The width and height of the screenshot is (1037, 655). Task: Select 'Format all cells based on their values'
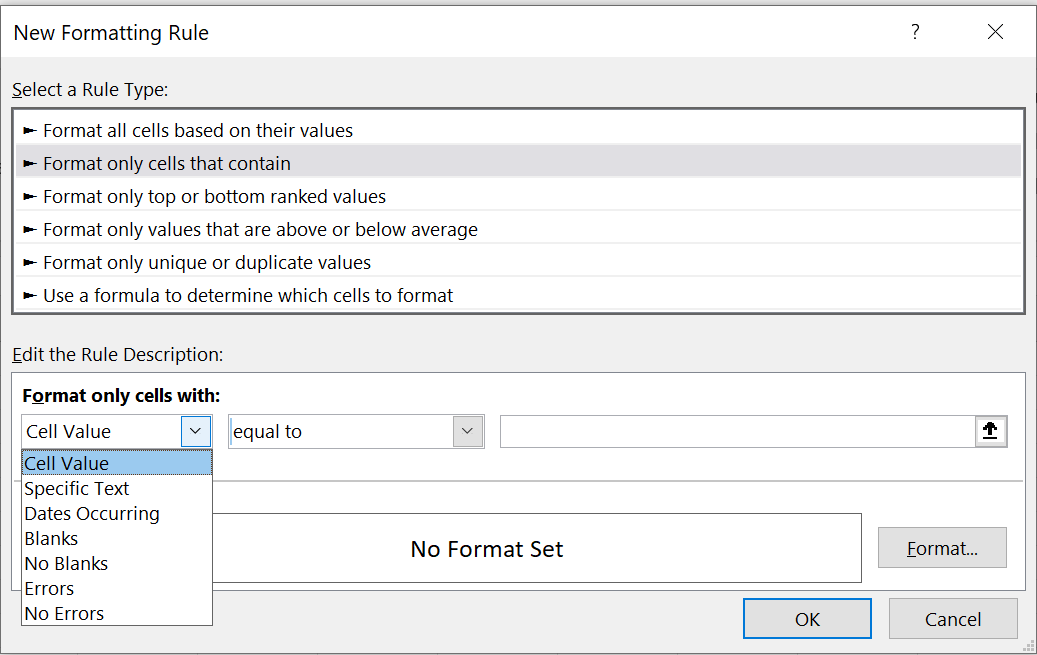(x=198, y=130)
